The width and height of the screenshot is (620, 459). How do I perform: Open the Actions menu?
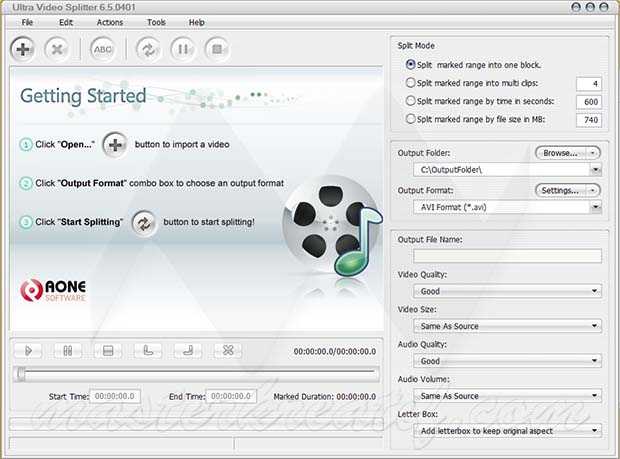(x=110, y=23)
